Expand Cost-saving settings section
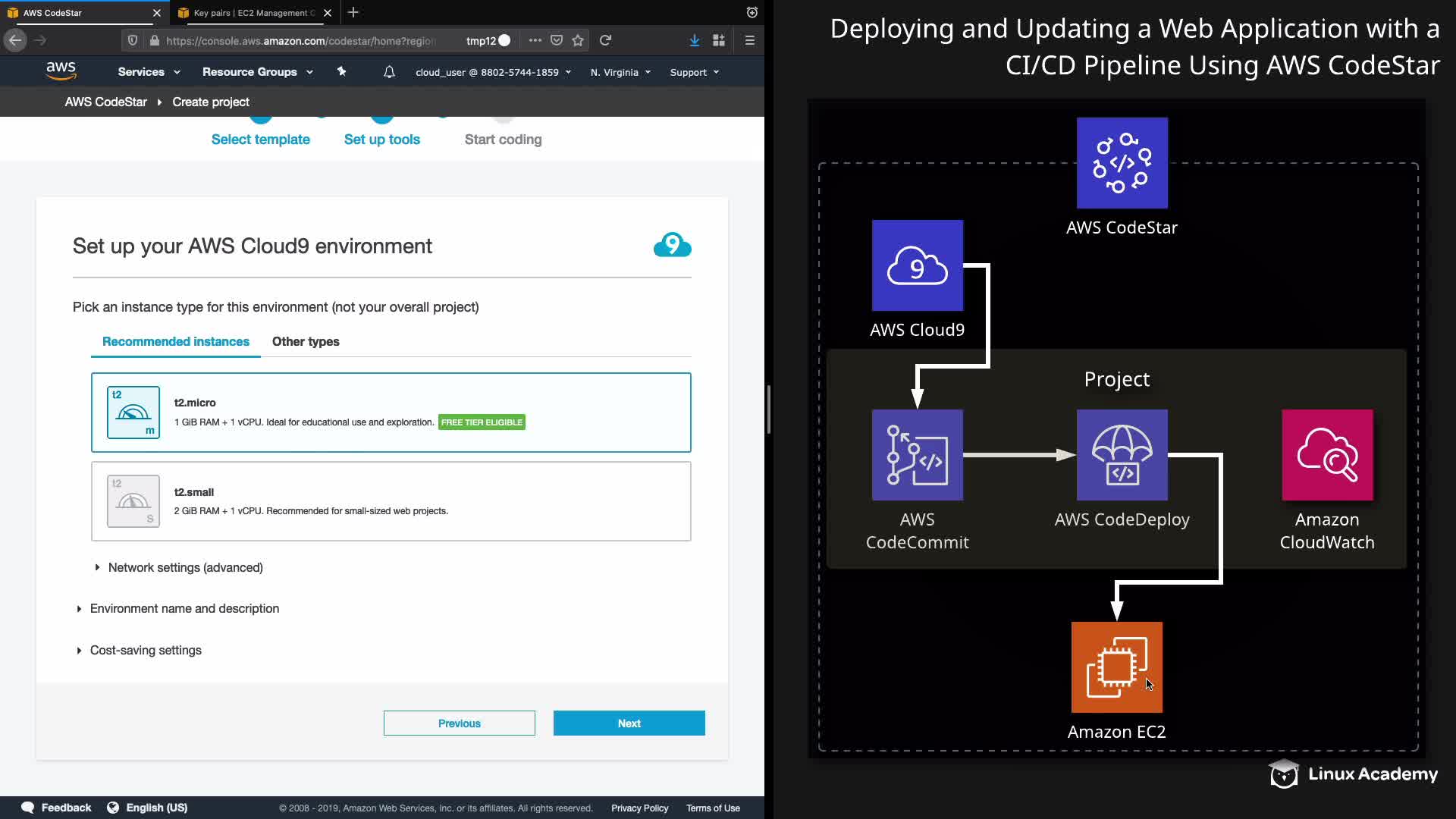 tap(146, 650)
